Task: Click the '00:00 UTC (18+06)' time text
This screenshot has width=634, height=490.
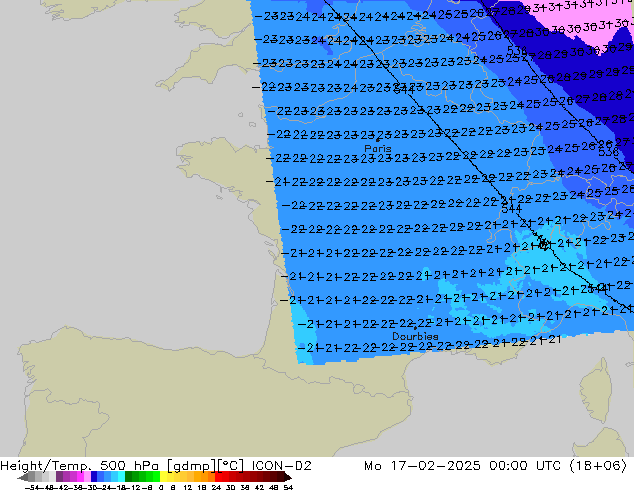Action: tap(558, 466)
